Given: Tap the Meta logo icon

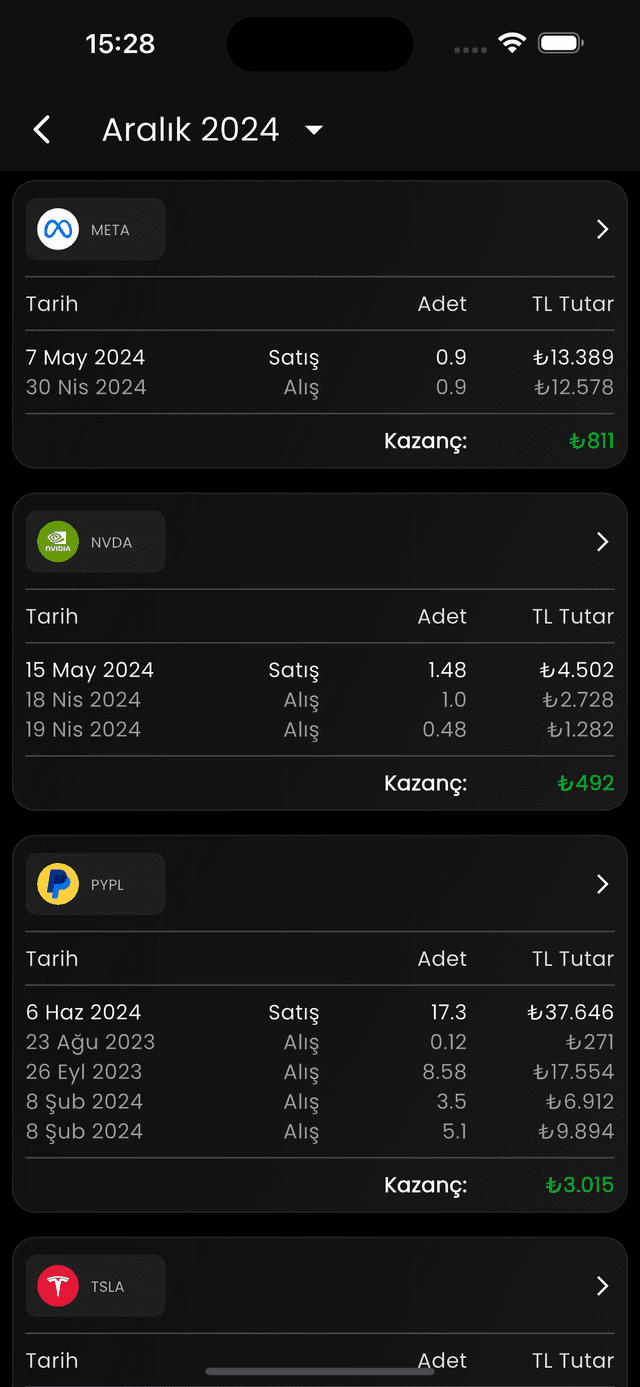Looking at the screenshot, I should tap(58, 229).
